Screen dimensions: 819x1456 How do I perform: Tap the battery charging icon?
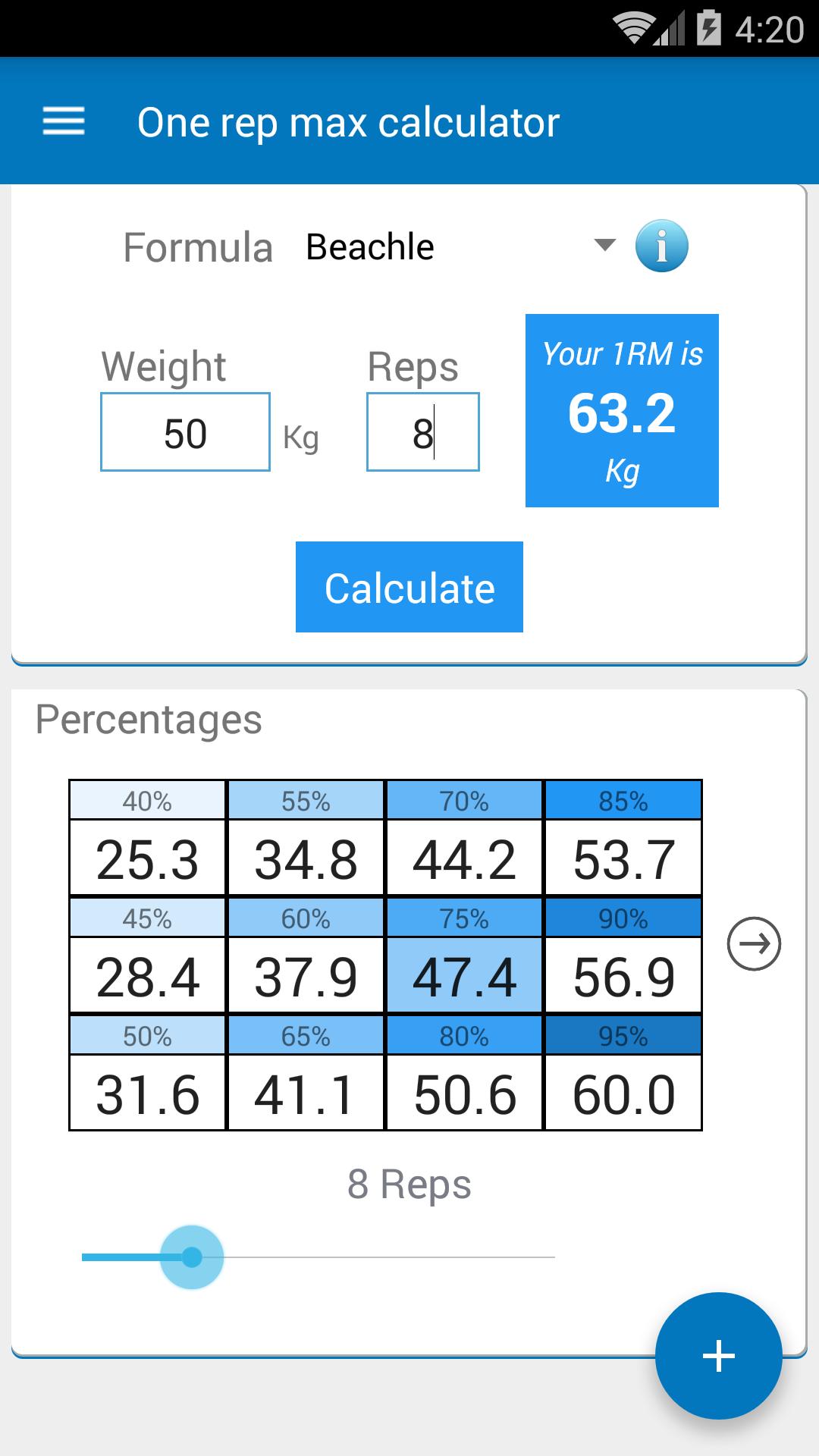click(708, 29)
